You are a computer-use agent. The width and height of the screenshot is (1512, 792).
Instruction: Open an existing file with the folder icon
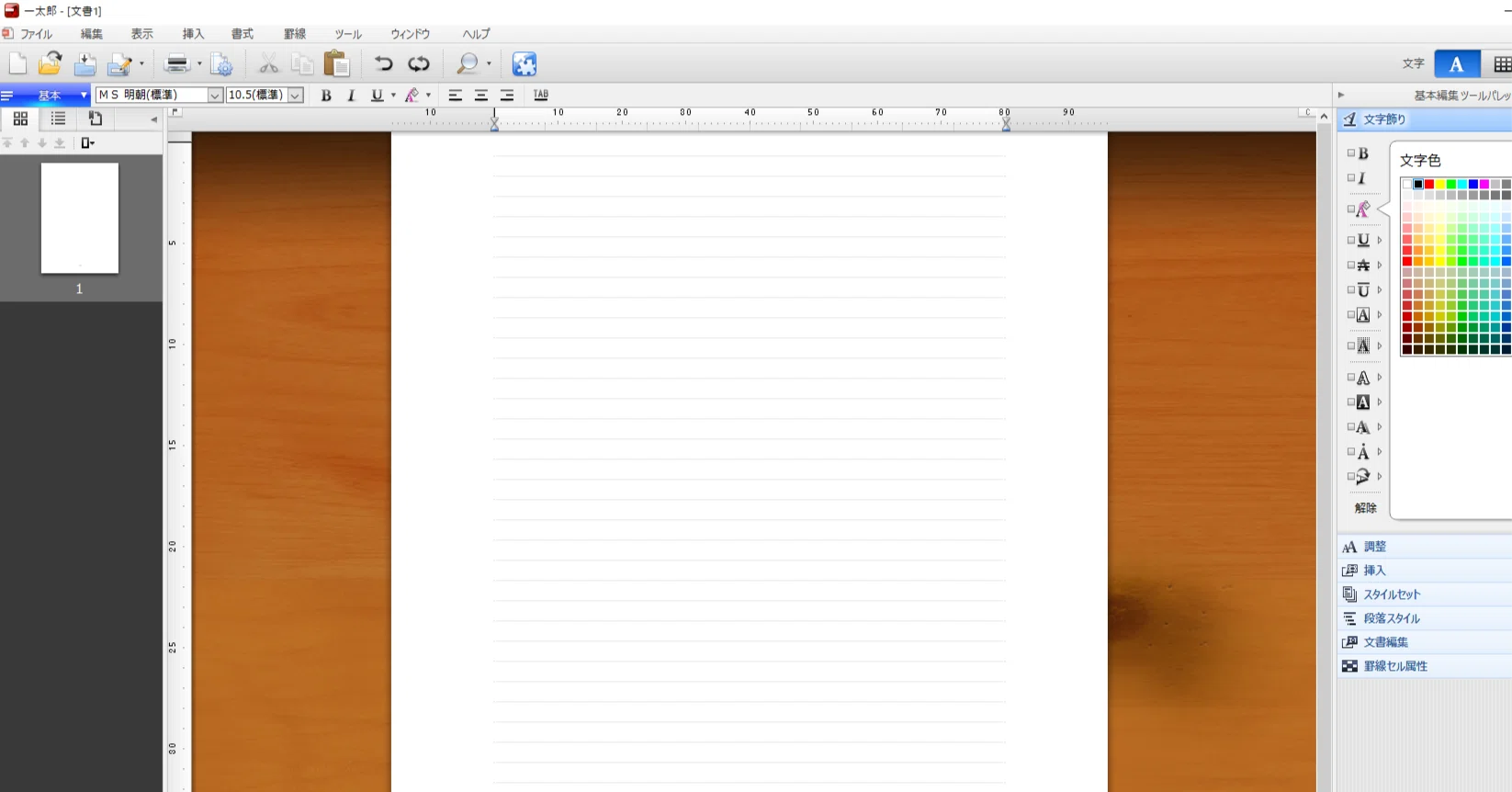[51, 63]
